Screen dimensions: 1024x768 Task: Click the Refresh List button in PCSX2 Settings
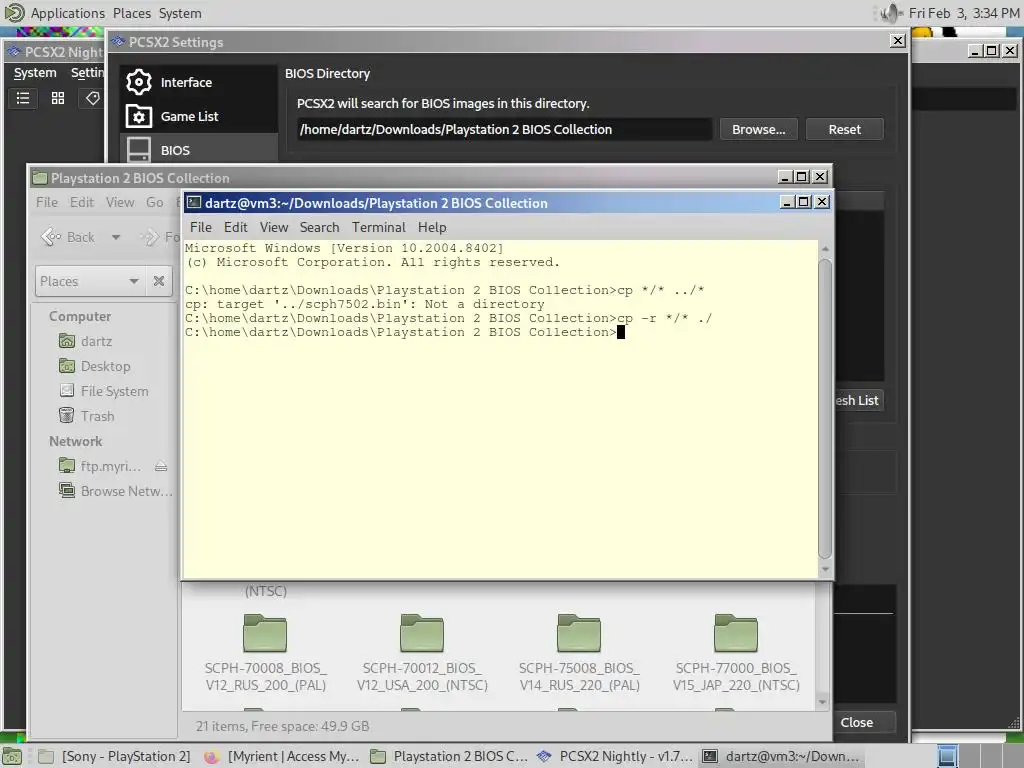858,400
